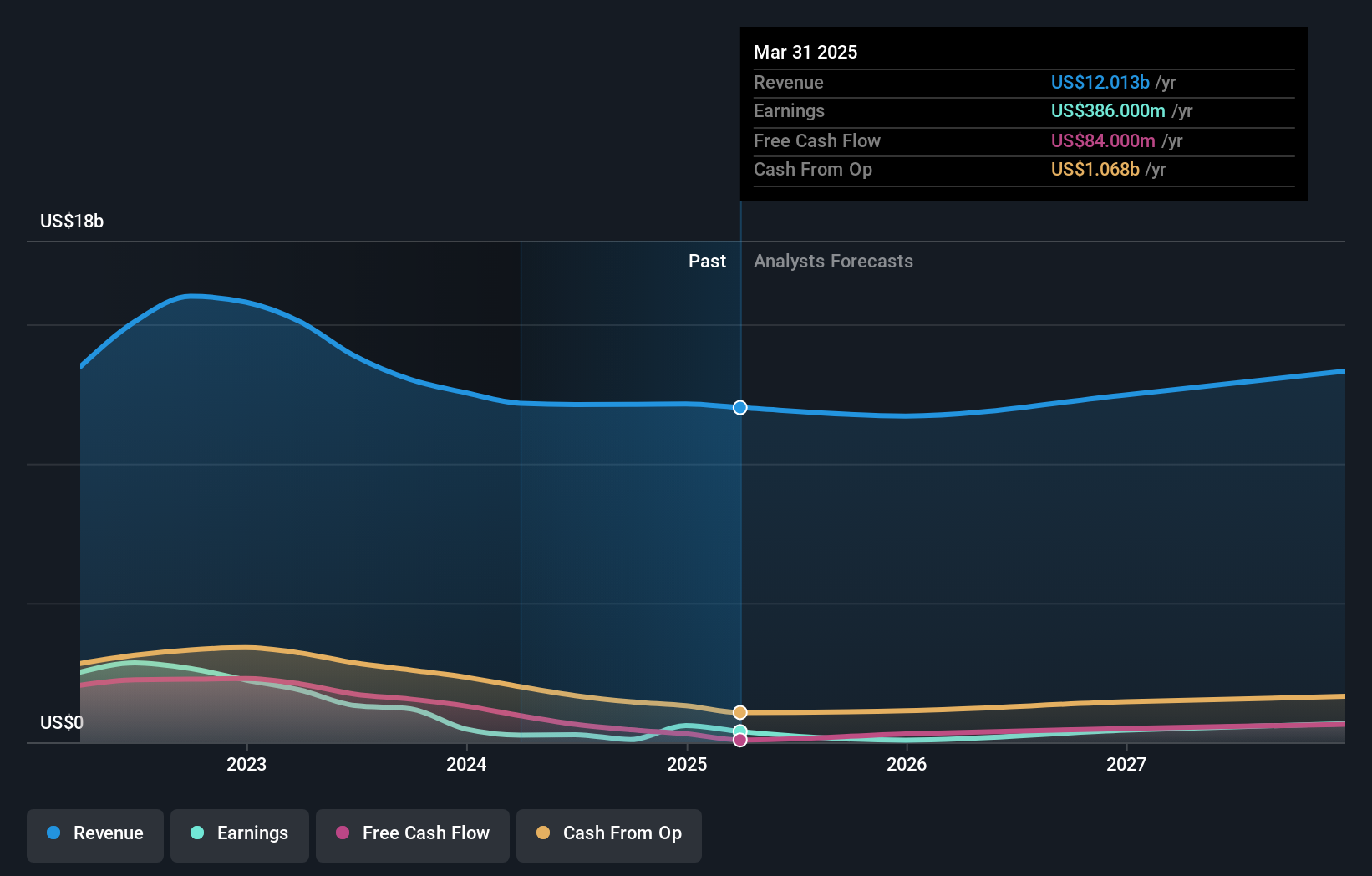
Task: Click the Past section label
Action: point(707,261)
